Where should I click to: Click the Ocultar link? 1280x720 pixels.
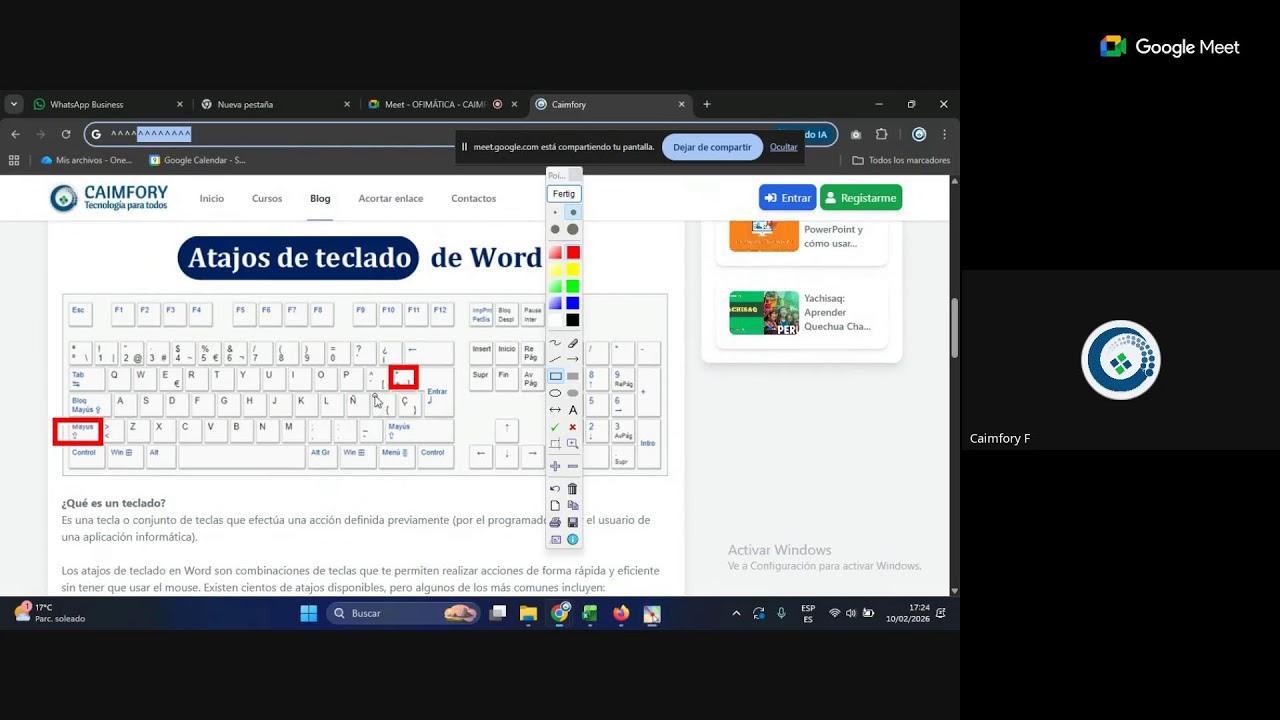coord(784,147)
